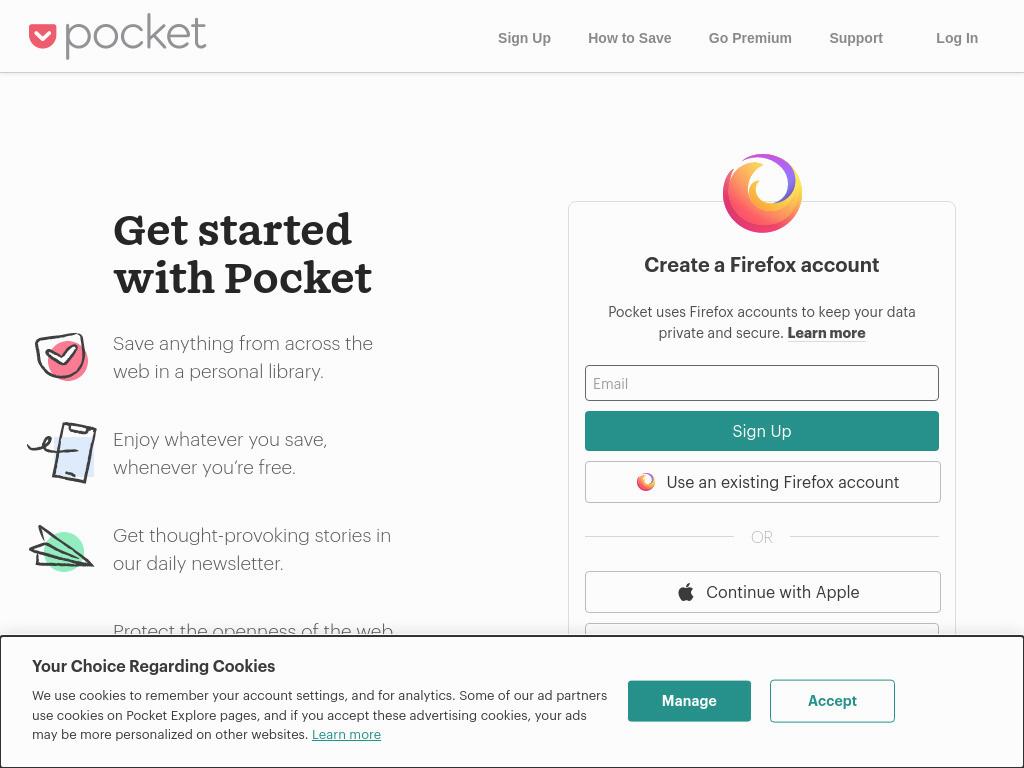Click the phone illustration icon
This screenshot has width=1024, height=768.
63,453
